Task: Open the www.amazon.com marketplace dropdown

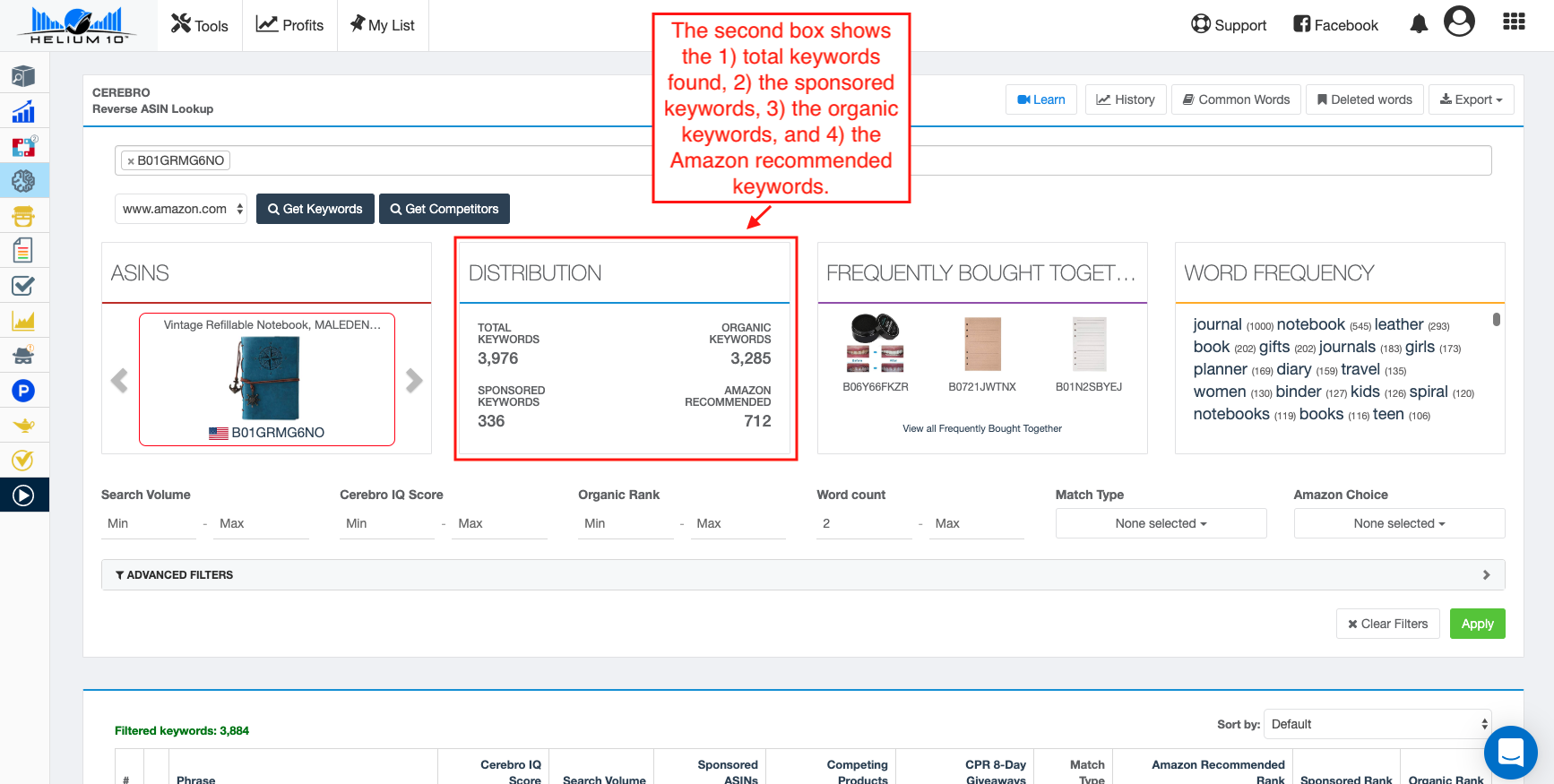Action: pos(181,209)
